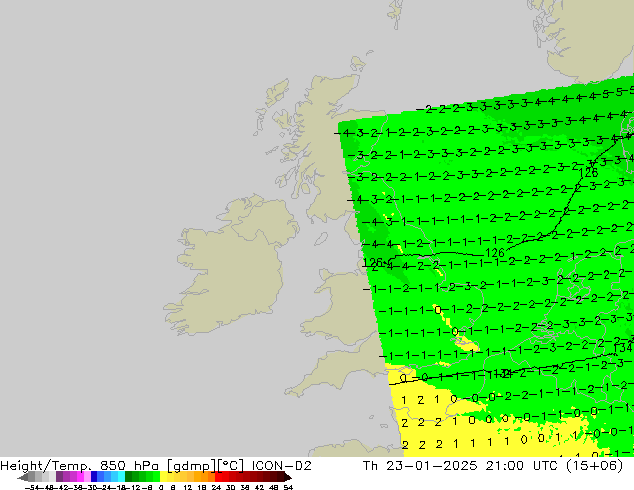The image size is (634, 490).
Task: Click the '21:00 UTC' time text
Action: click(x=521, y=466)
